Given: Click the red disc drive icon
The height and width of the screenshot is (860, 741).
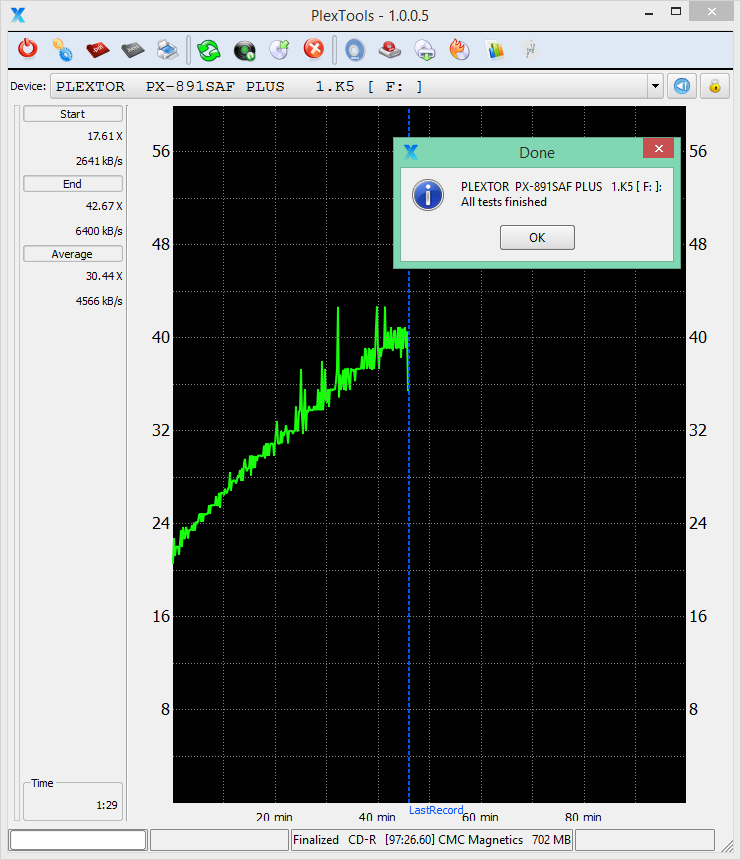Looking at the screenshot, I should (x=389, y=50).
